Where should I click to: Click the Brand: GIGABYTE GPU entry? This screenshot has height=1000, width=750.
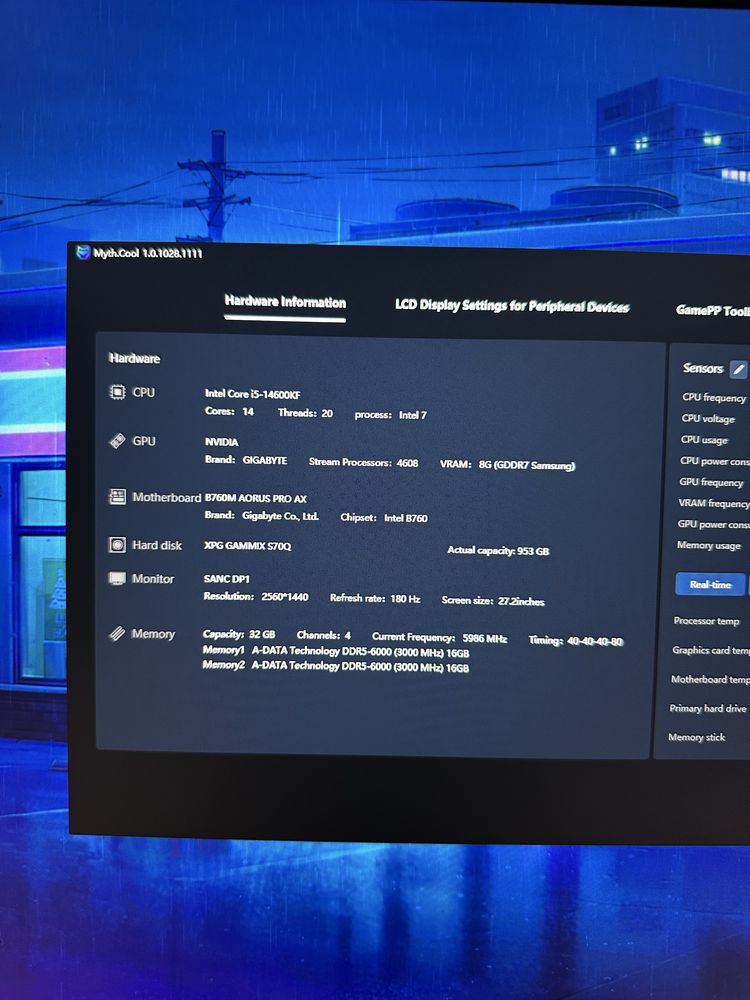click(x=246, y=460)
